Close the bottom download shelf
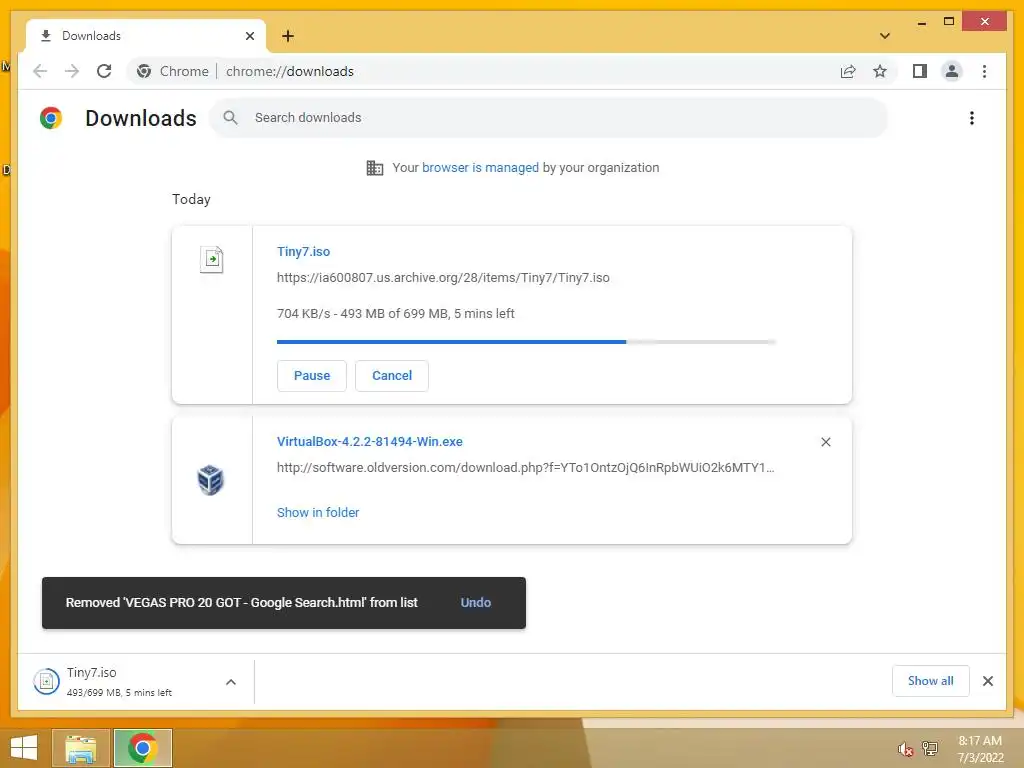Screen dimensions: 1024x768 click(x=987, y=681)
